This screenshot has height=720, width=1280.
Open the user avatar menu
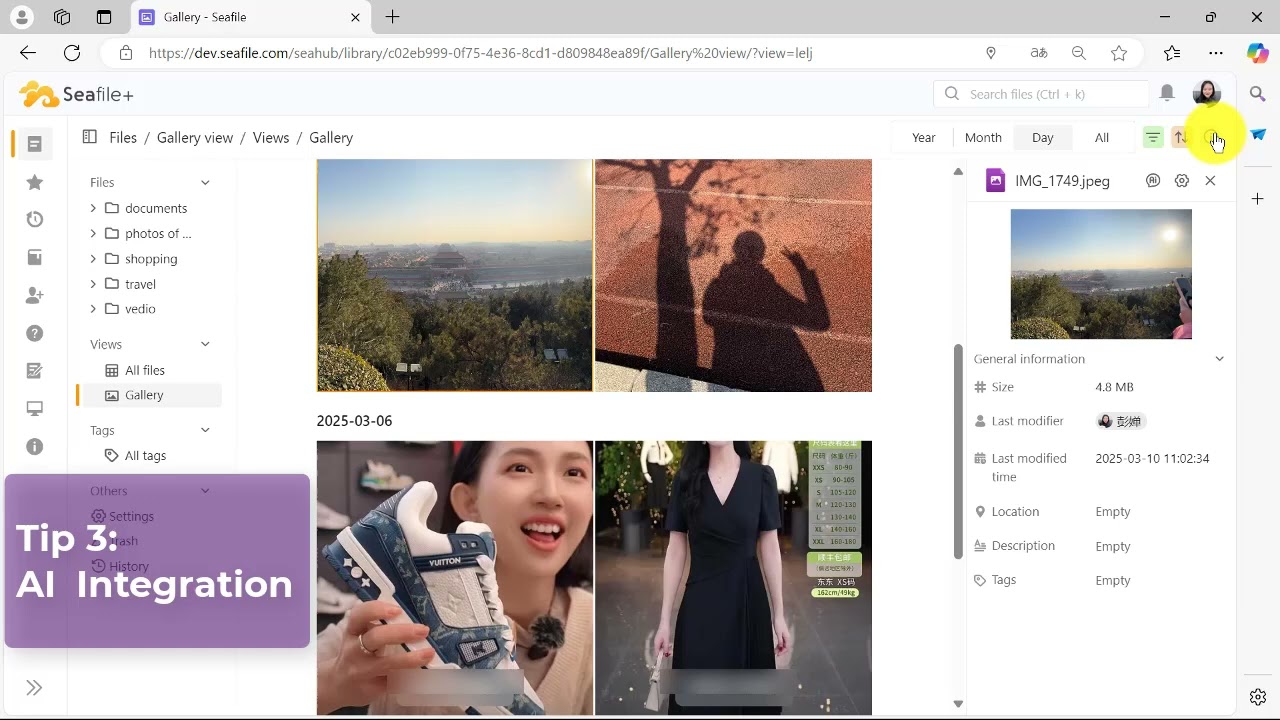pyautogui.click(x=1207, y=93)
